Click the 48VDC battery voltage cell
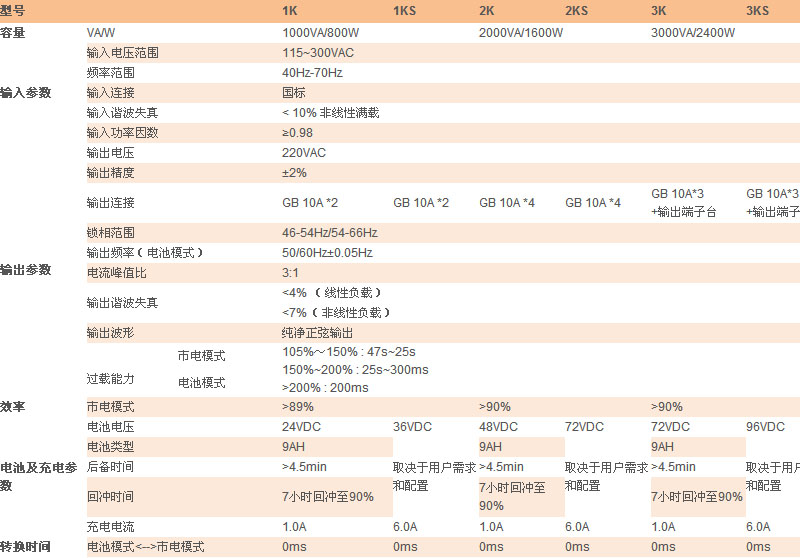The height and width of the screenshot is (558, 801). click(x=498, y=427)
